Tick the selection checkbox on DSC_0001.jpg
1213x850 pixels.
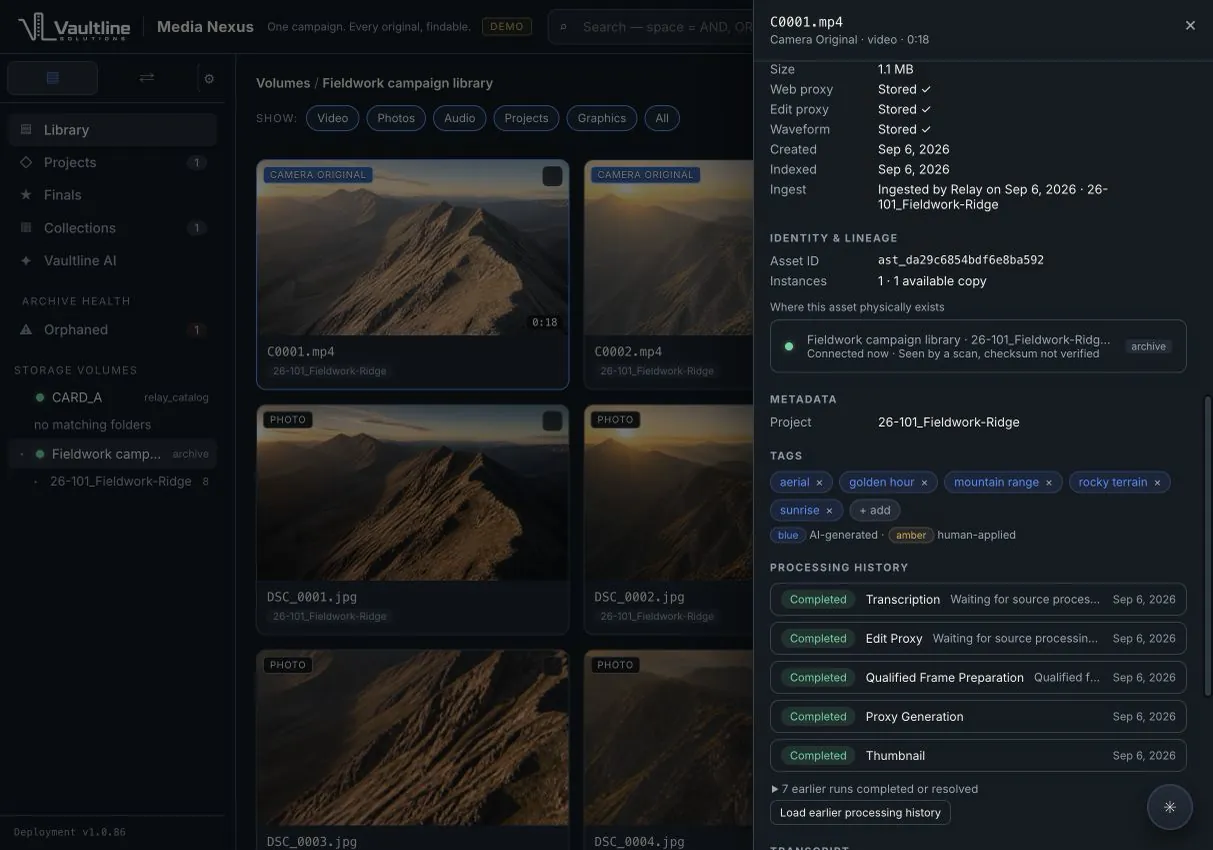552,421
